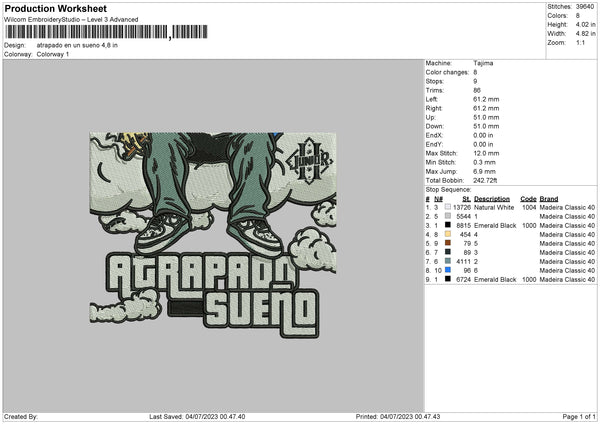Click the Description column header
This screenshot has height=424, width=600.
click(492, 199)
